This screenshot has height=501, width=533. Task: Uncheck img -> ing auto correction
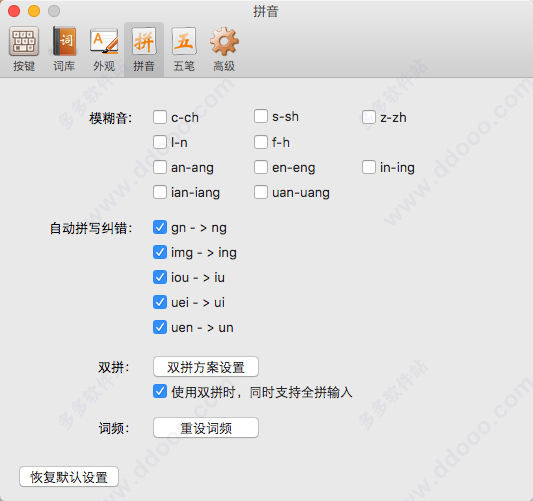tap(160, 252)
